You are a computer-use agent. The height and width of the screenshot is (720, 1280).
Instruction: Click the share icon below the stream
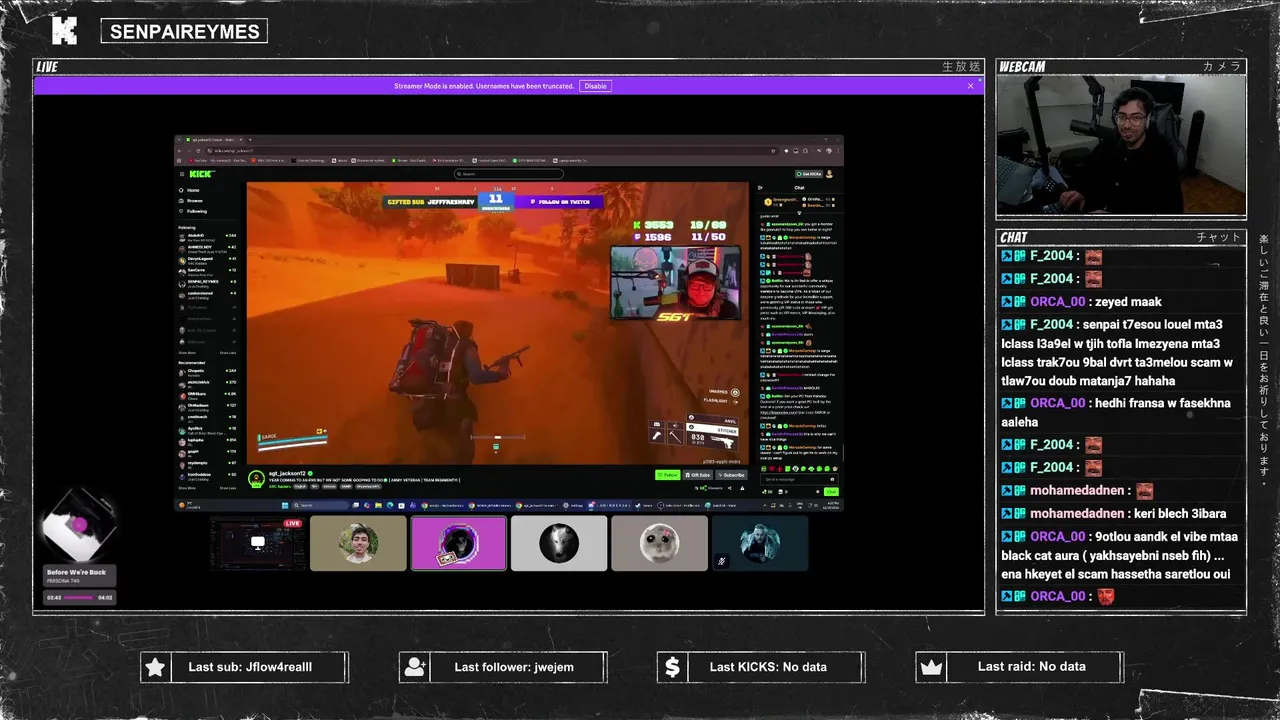(730, 488)
